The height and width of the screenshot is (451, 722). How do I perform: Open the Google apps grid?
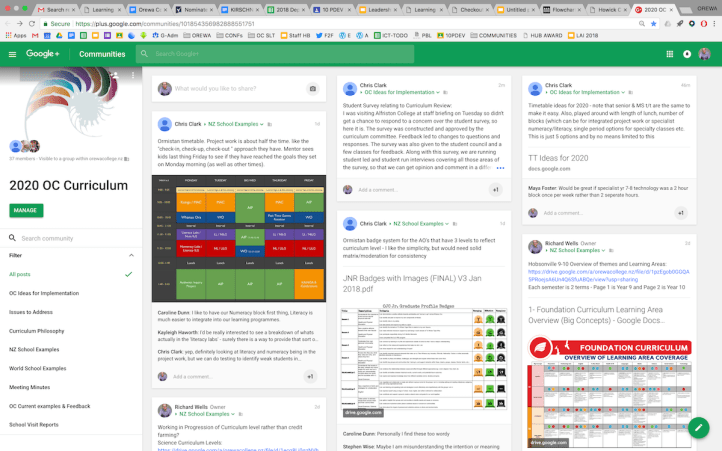coord(669,54)
